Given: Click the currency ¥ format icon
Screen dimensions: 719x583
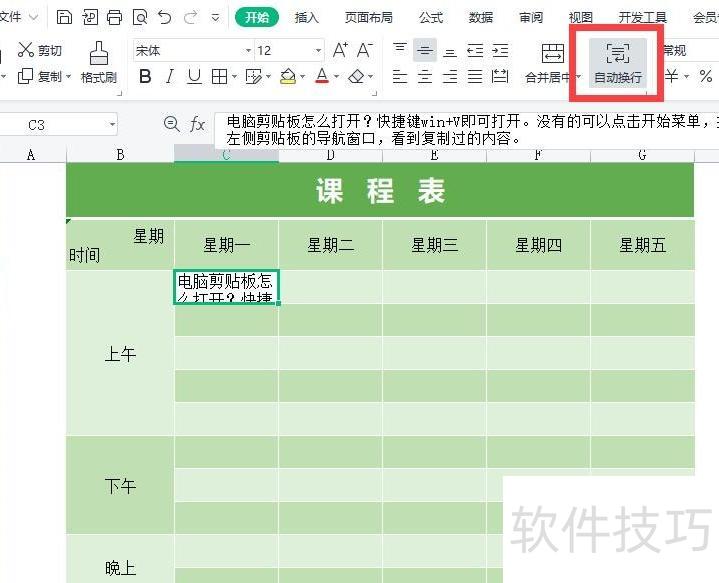Looking at the screenshot, I should [x=672, y=76].
